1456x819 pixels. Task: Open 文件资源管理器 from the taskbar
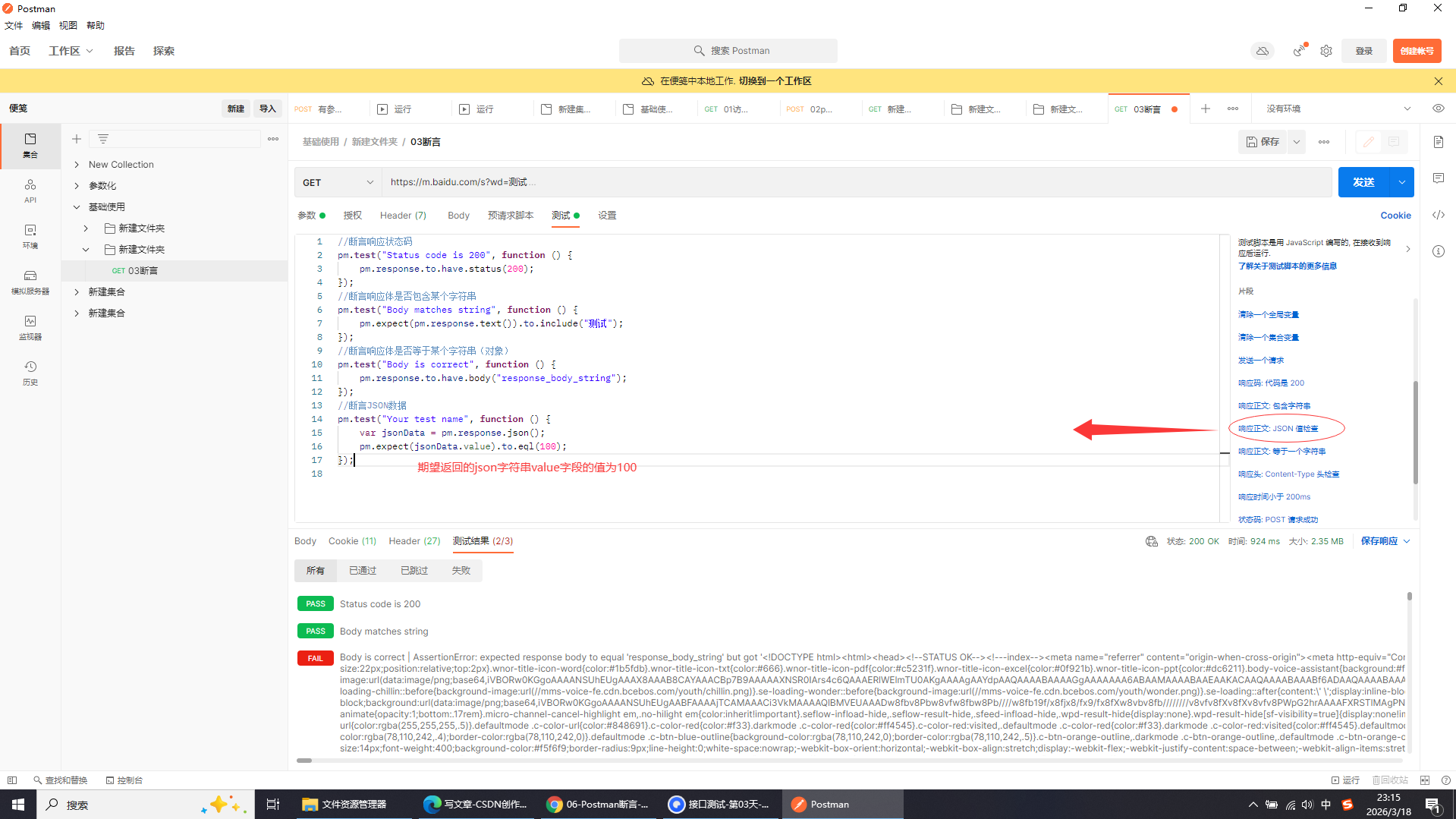coord(345,805)
